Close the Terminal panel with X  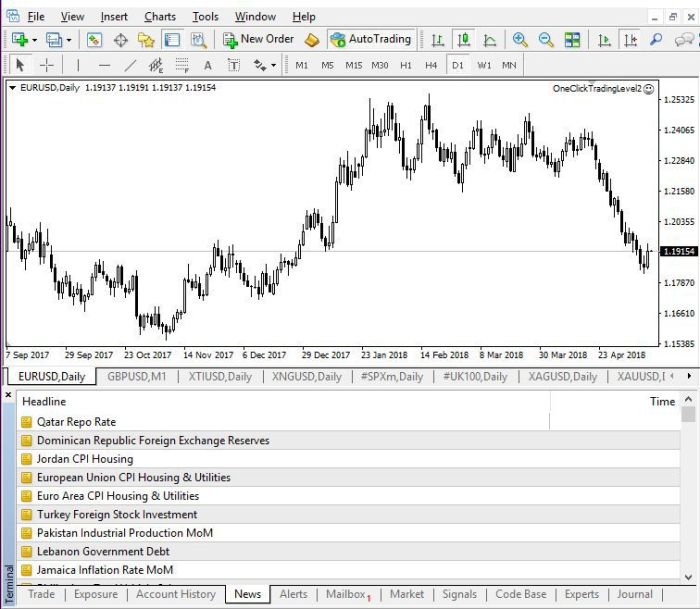[x=8, y=395]
